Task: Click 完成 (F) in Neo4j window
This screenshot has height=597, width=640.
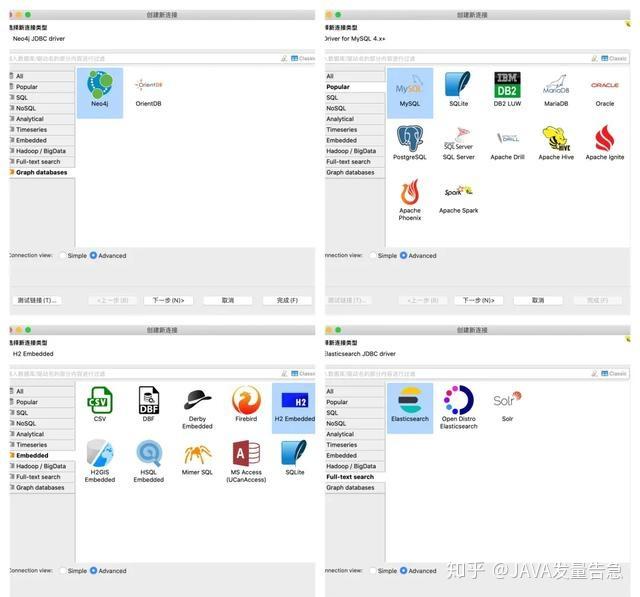Action: coord(287,300)
